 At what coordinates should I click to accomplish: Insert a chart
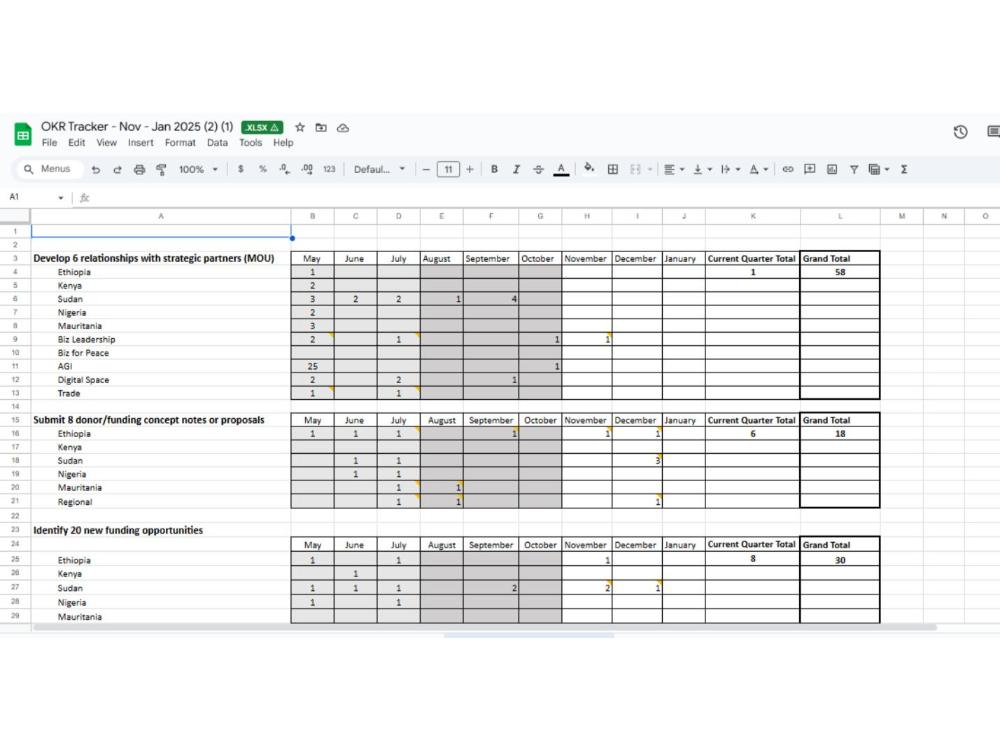[832, 169]
